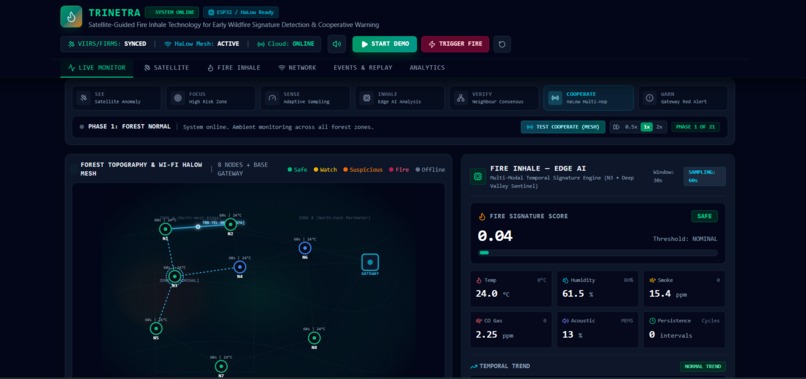This screenshot has width=806, height=379.
Task: Select blue node N6 on the map
Action: [305, 248]
